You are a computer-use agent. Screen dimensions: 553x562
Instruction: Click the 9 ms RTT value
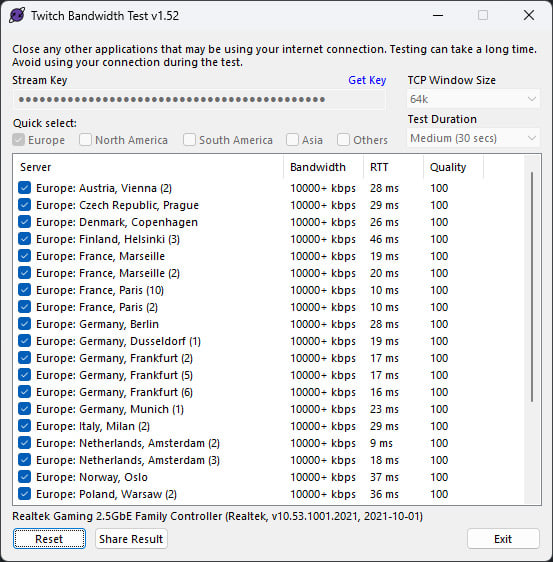(x=381, y=443)
